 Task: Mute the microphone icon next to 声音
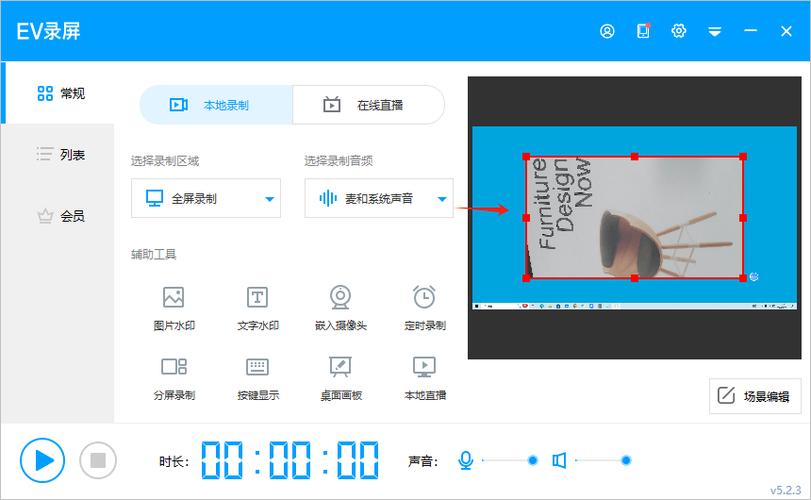point(465,460)
